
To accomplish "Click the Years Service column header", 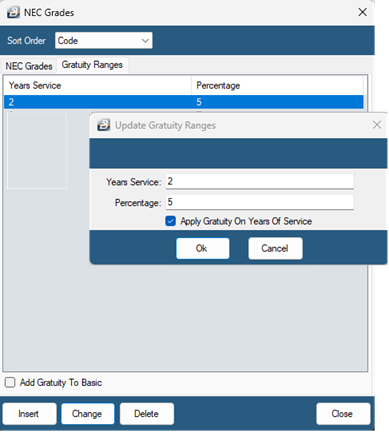I will pyautogui.click(x=97, y=86).
